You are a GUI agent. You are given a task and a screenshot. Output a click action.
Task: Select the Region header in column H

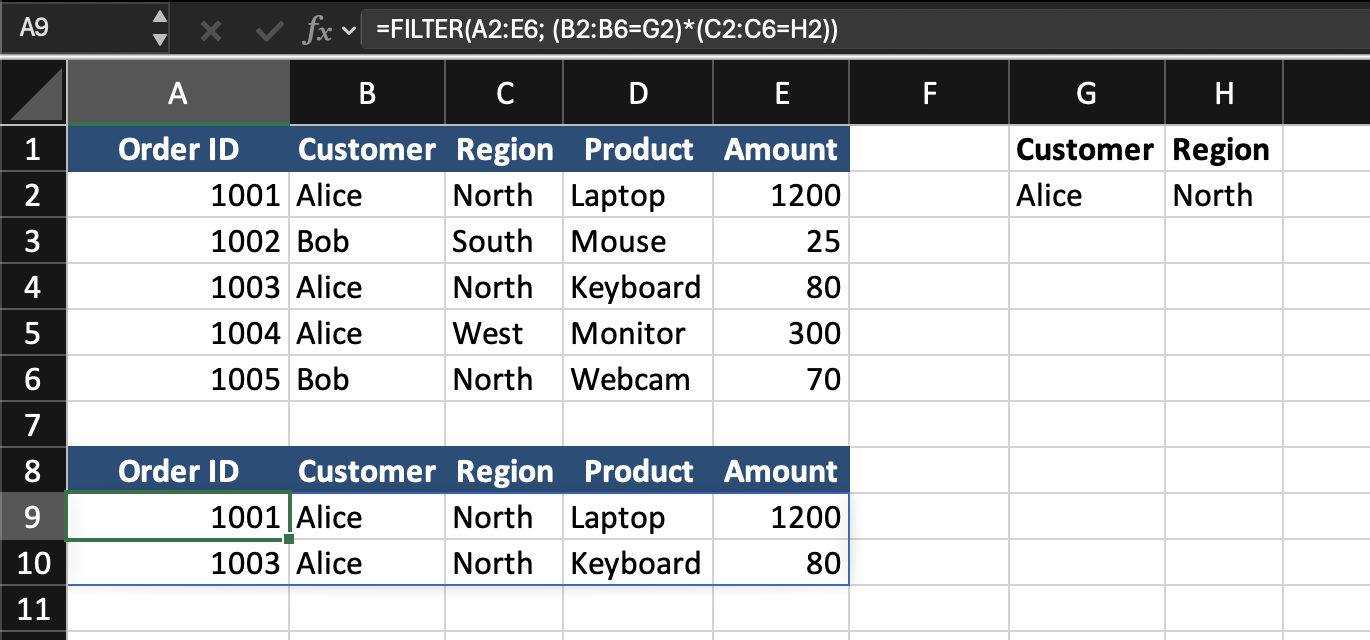click(1223, 150)
